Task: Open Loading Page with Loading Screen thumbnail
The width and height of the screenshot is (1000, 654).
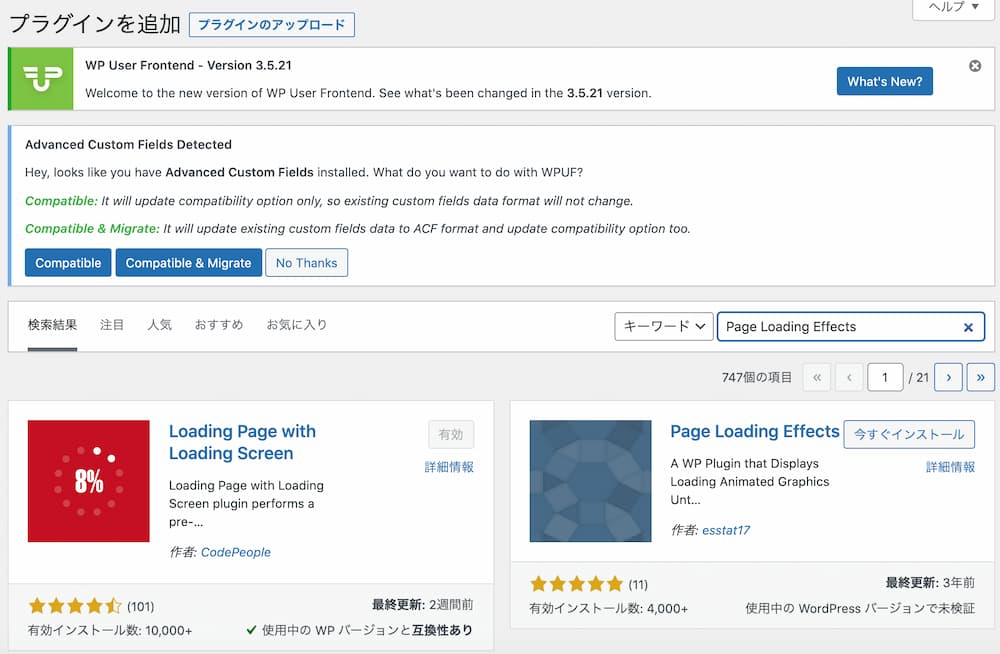Action: tap(88, 481)
